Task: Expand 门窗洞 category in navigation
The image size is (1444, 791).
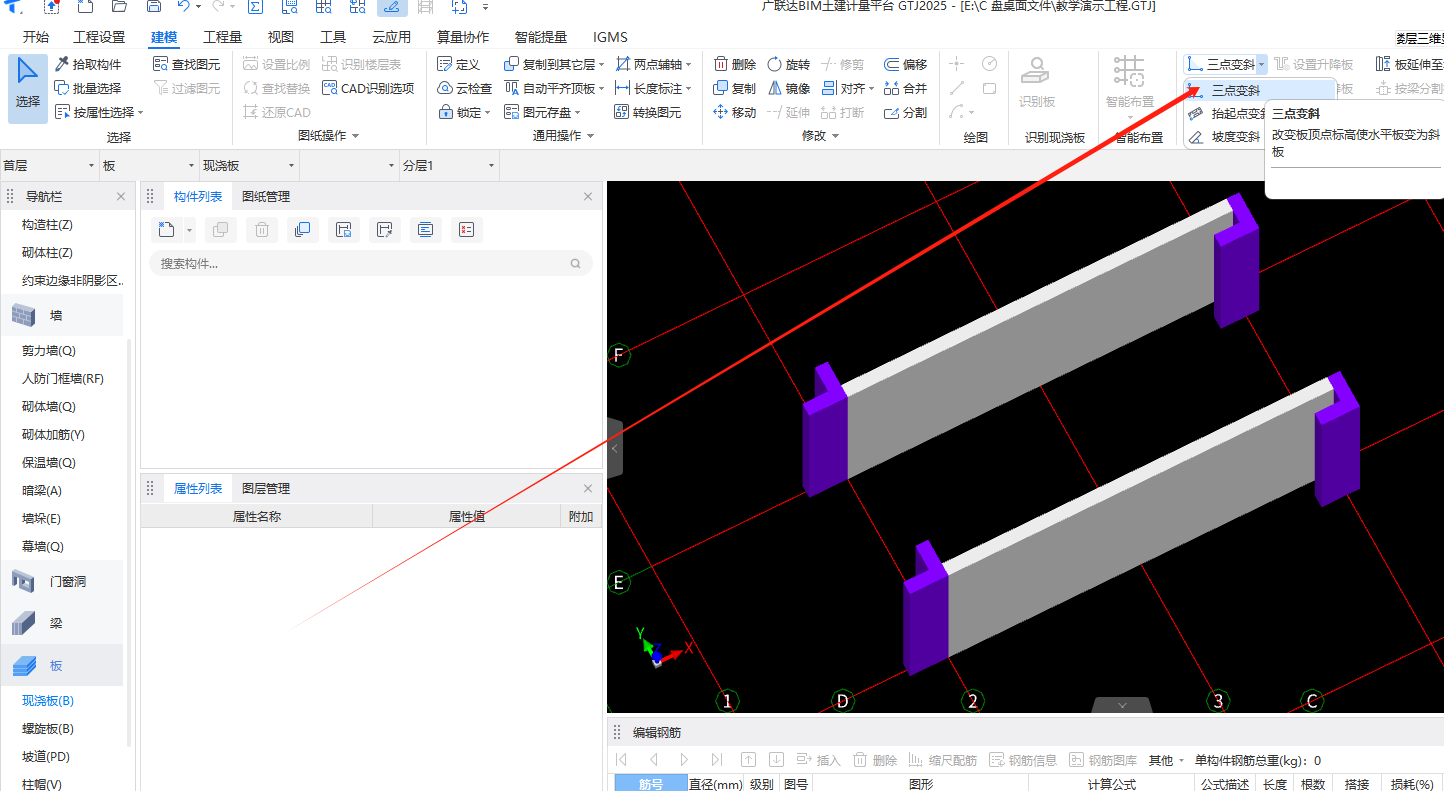Action: (62, 581)
